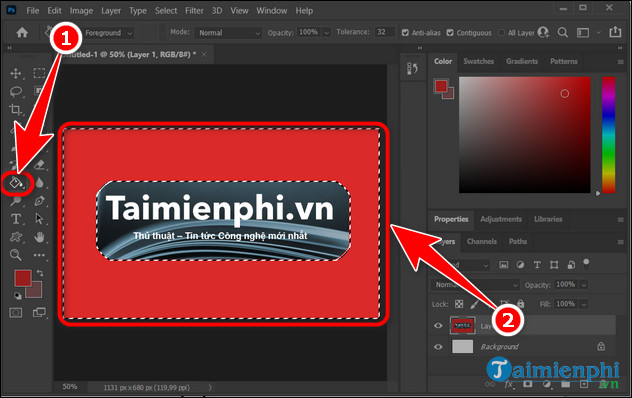Enable the All Layers checkbox
The image size is (632, 398).
click(501, 33)
